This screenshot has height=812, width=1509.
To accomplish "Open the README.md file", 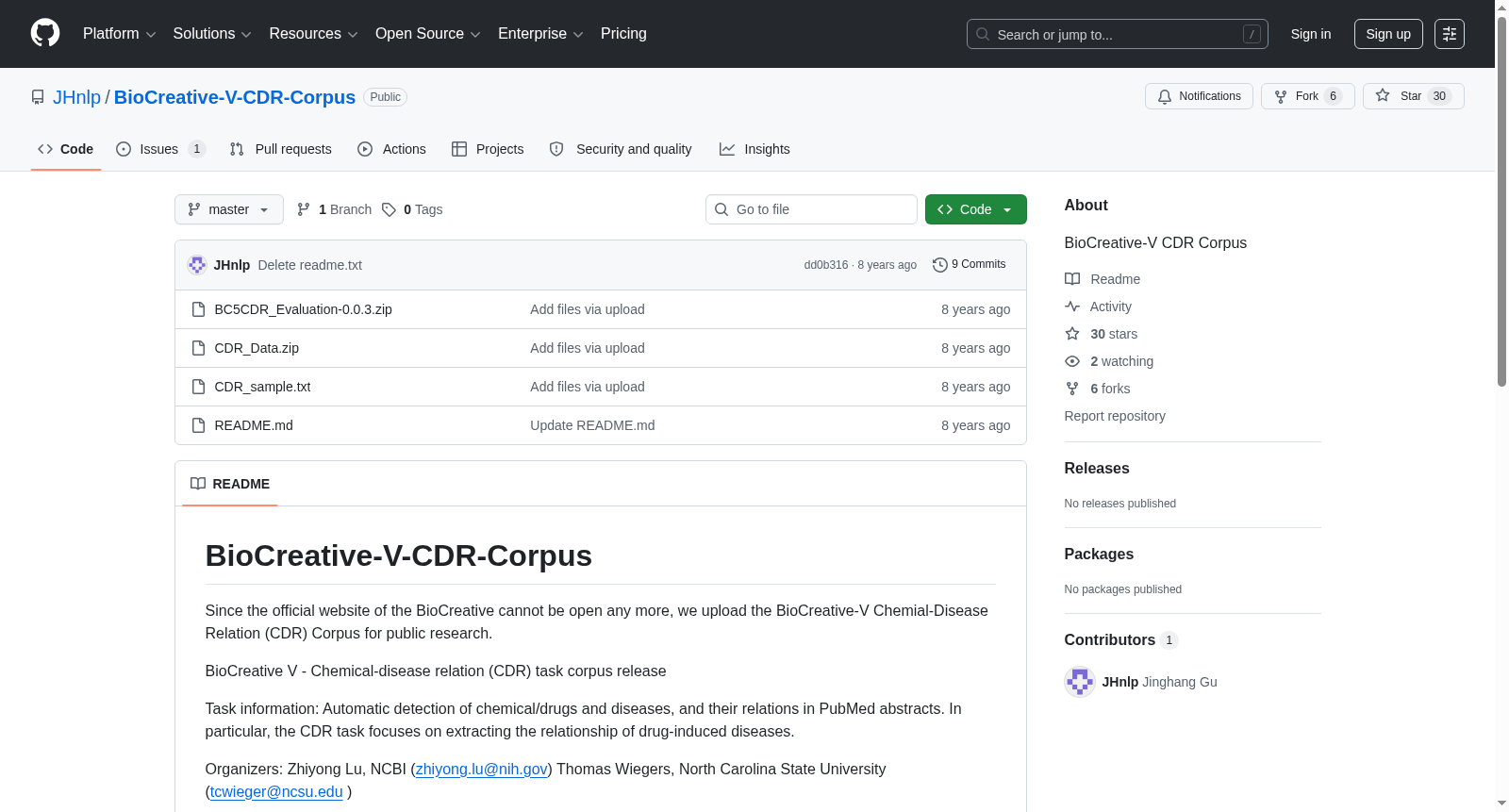I will [x=254, y=425].
